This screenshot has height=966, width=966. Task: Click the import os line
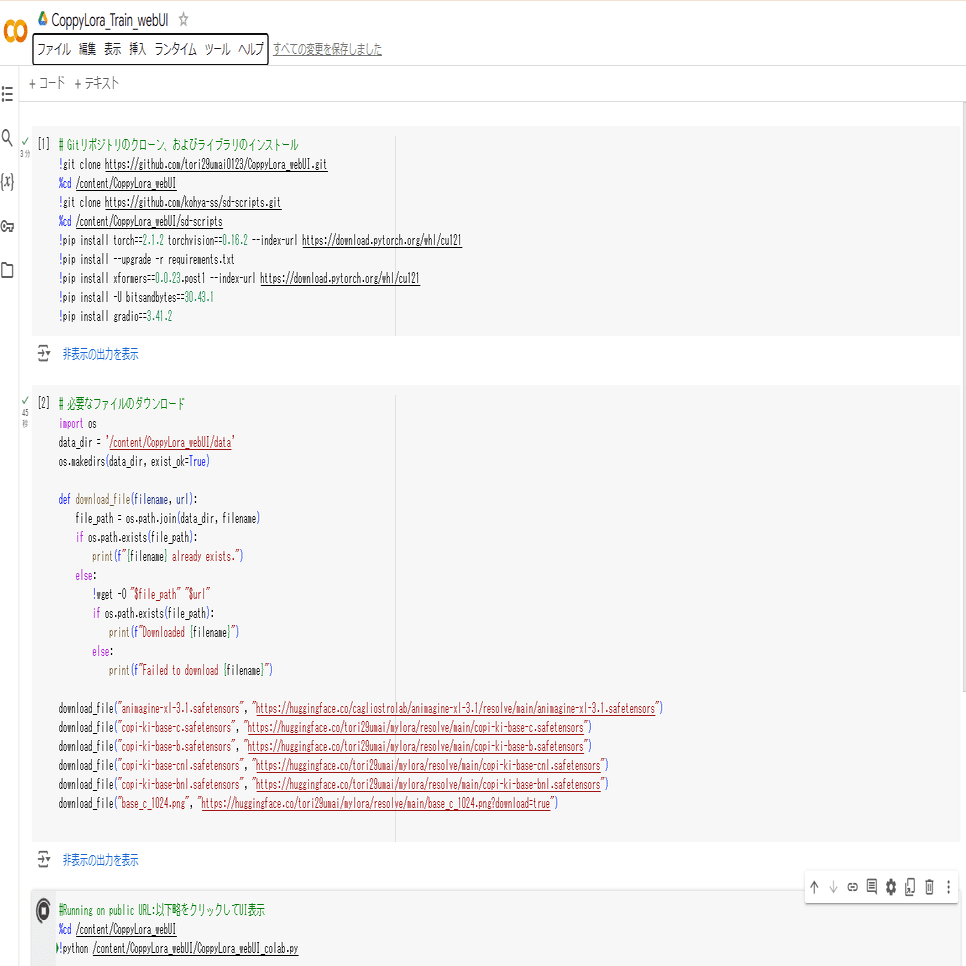pos(78,424)
